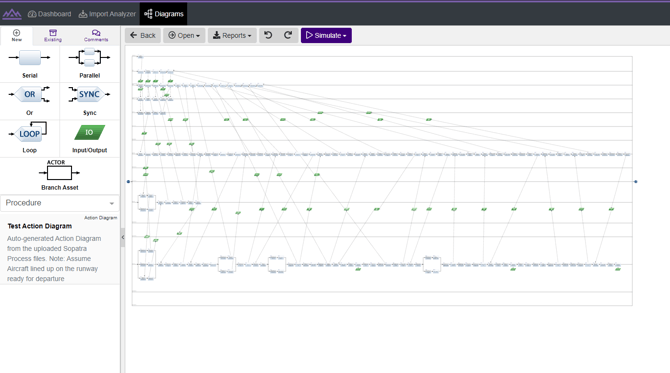
Task: Click the Back button
Action: coord(143,35)
